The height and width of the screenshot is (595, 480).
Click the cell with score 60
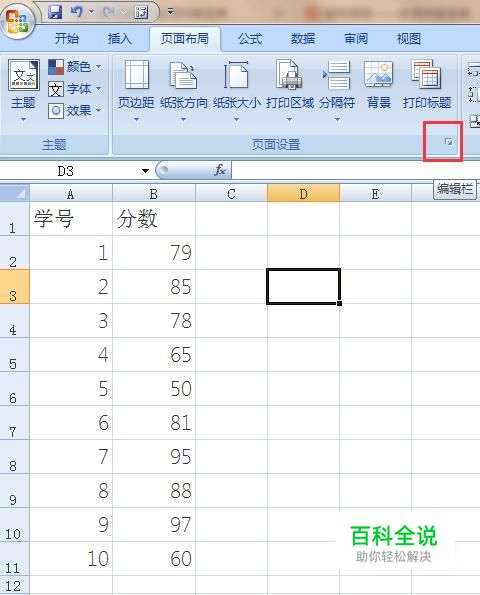[154, 559]
